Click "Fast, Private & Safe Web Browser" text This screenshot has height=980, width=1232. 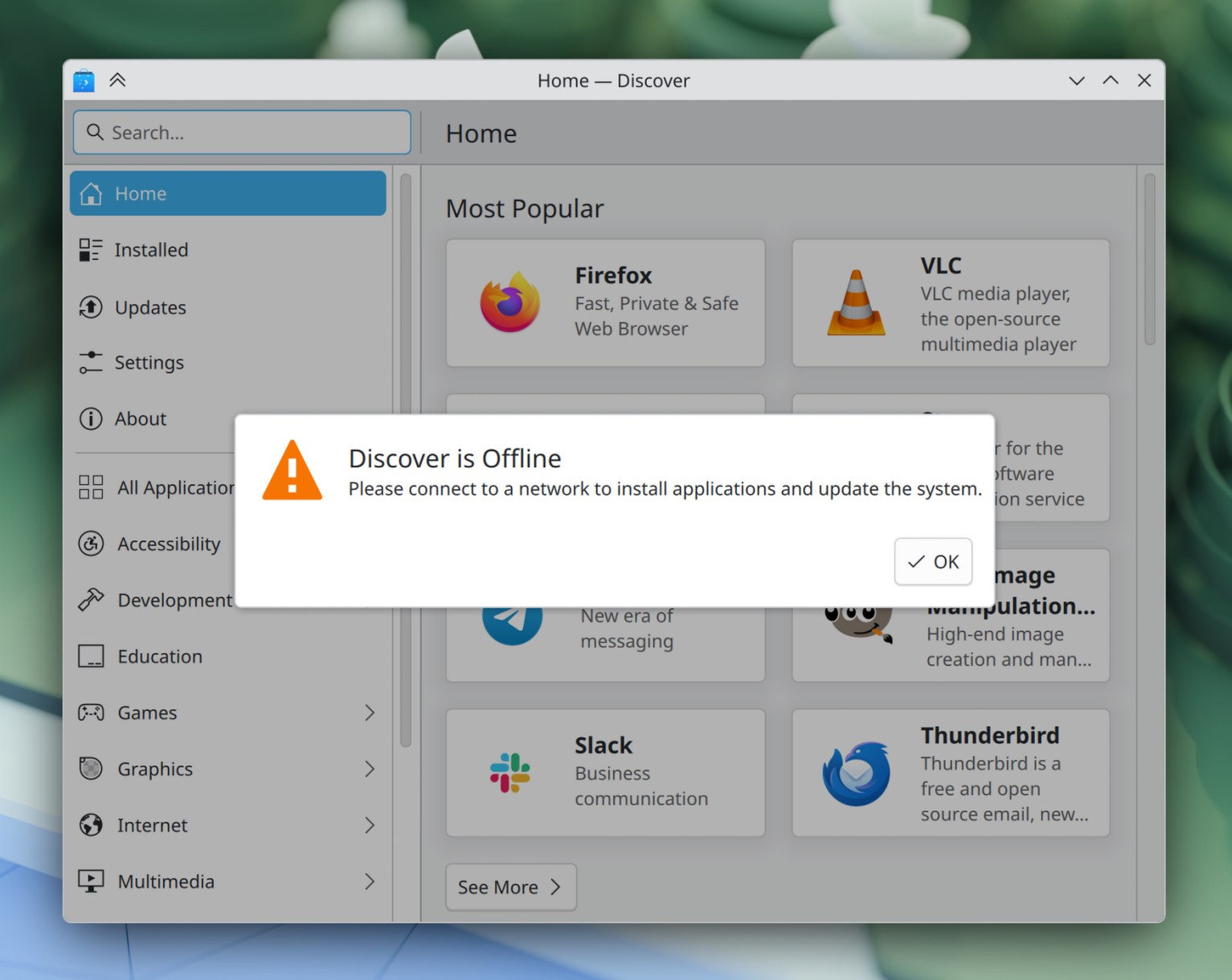point(657,316)
